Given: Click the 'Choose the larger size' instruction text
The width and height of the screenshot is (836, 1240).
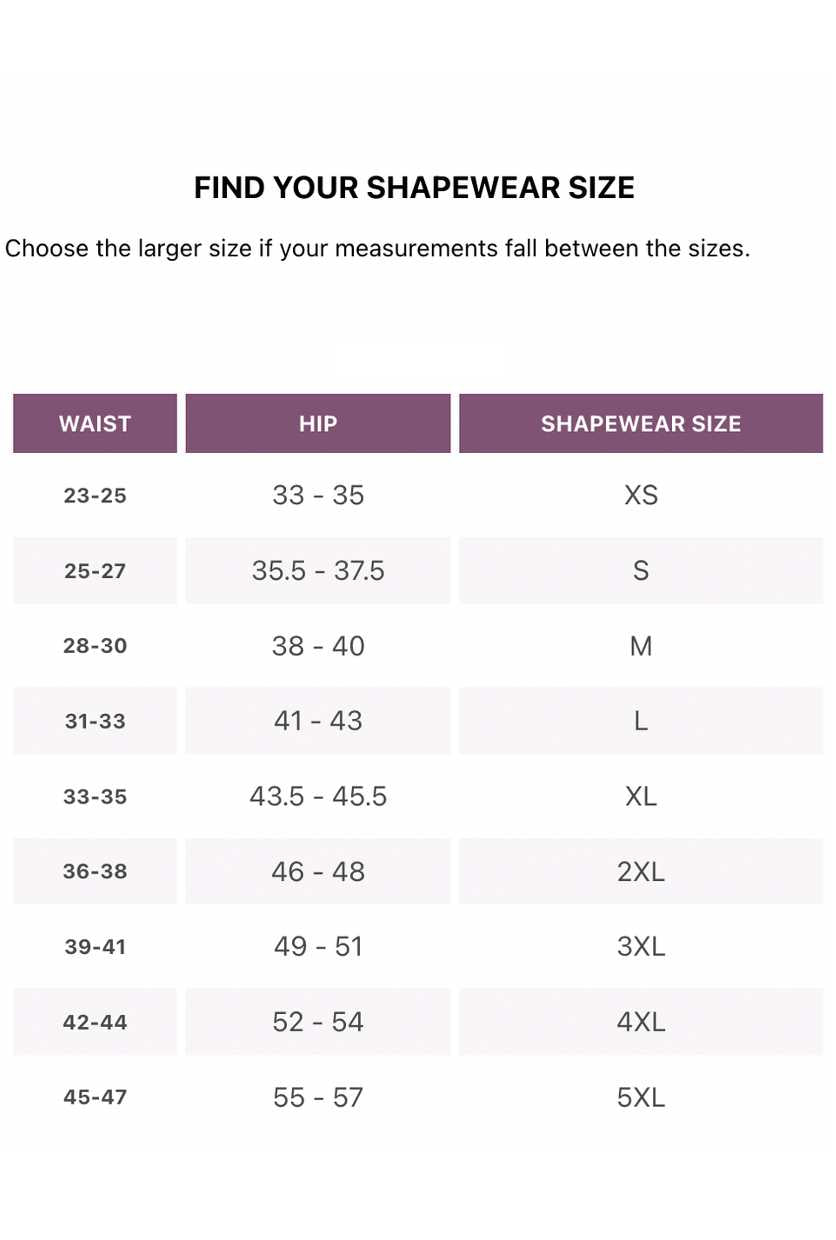Looking at the screenshot, I should click(x=377, y=248).
